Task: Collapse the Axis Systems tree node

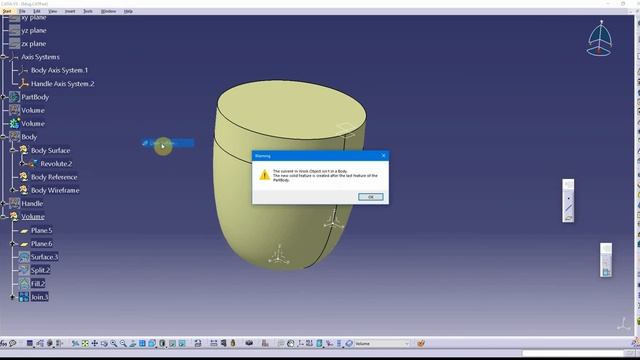Action: coord(4,57)
